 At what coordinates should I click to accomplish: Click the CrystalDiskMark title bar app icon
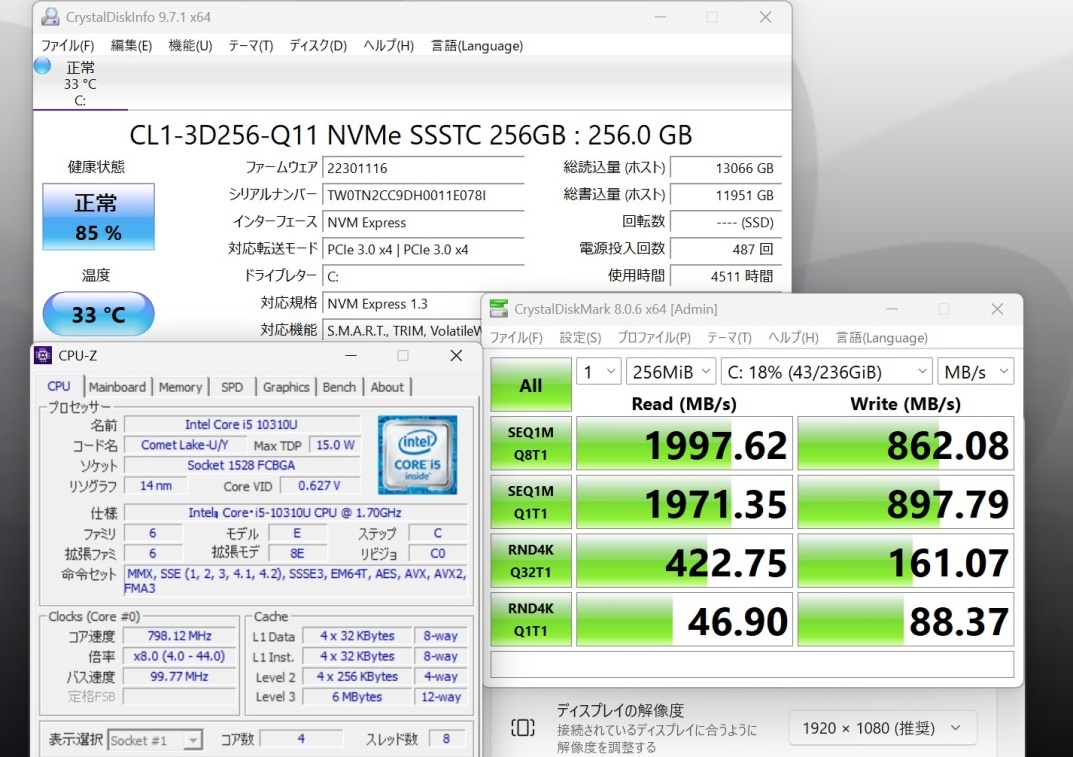499,309
